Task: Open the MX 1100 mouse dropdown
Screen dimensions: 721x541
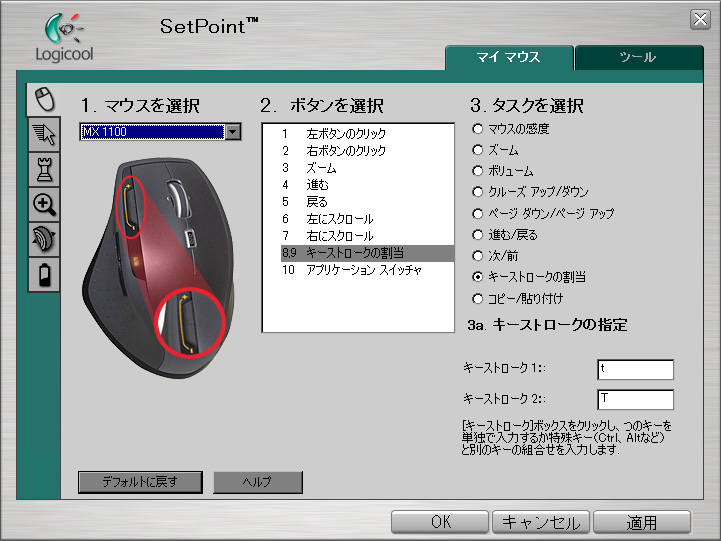Action: click(x=160, y=132)
